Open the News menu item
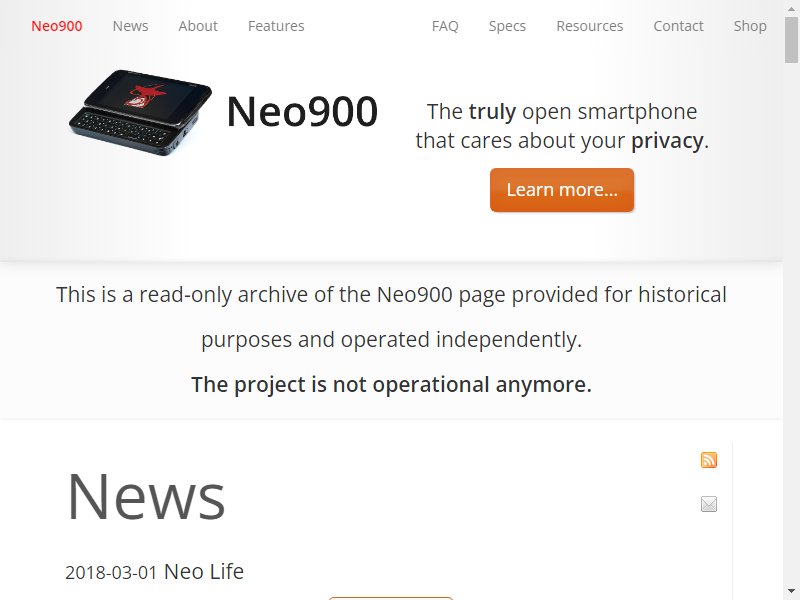 click(131, 26)
